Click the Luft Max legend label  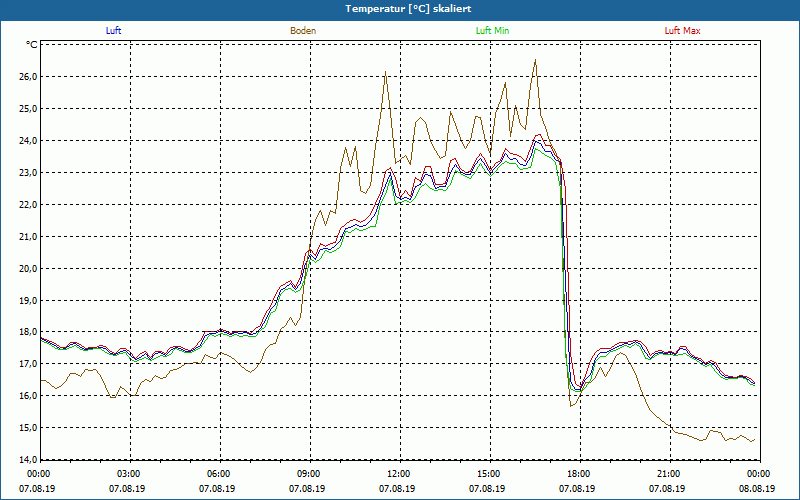tap(682, 31)
